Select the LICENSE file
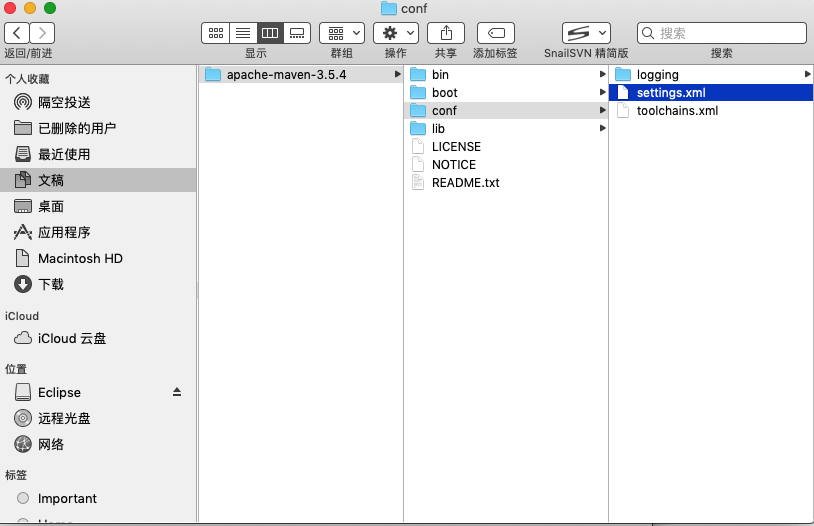The width and height of the screenshot is (814, 526). coord(506,146)
